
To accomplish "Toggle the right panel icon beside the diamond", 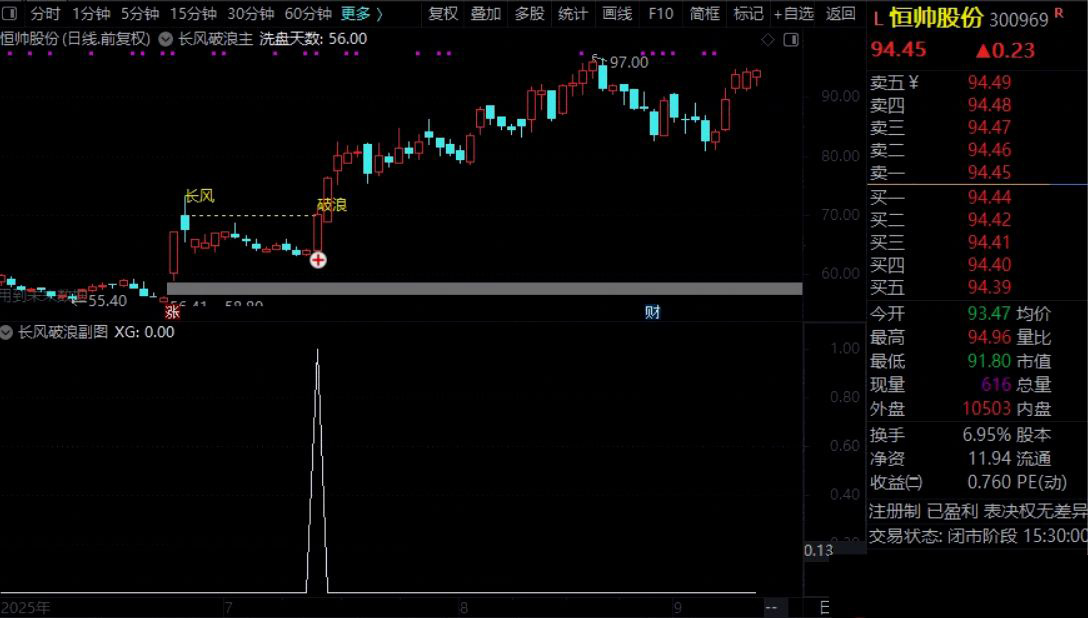I will (791, 40).
